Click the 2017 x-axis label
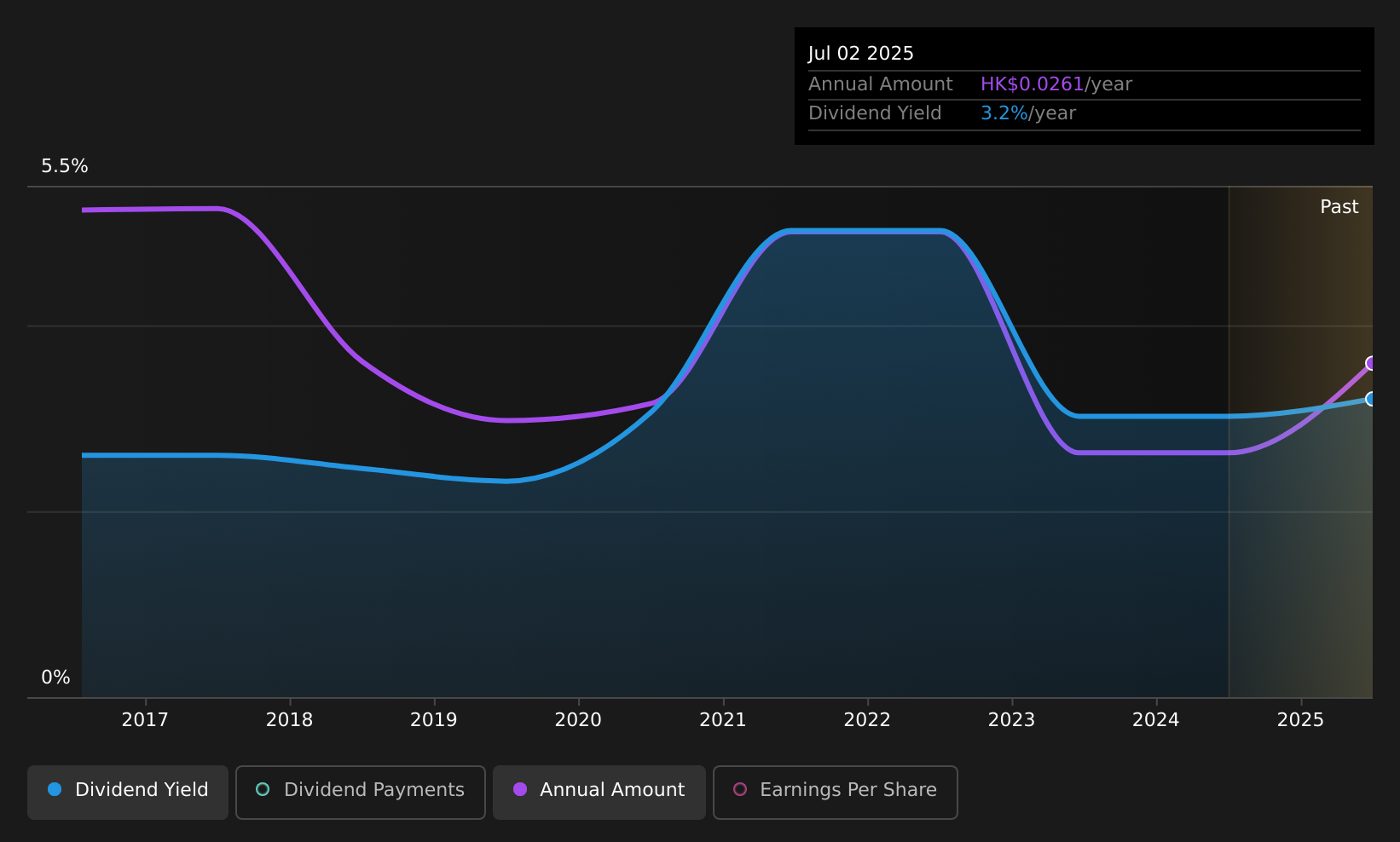The width and height of the screenshot is (1400, 842). (x=145, y=720)
